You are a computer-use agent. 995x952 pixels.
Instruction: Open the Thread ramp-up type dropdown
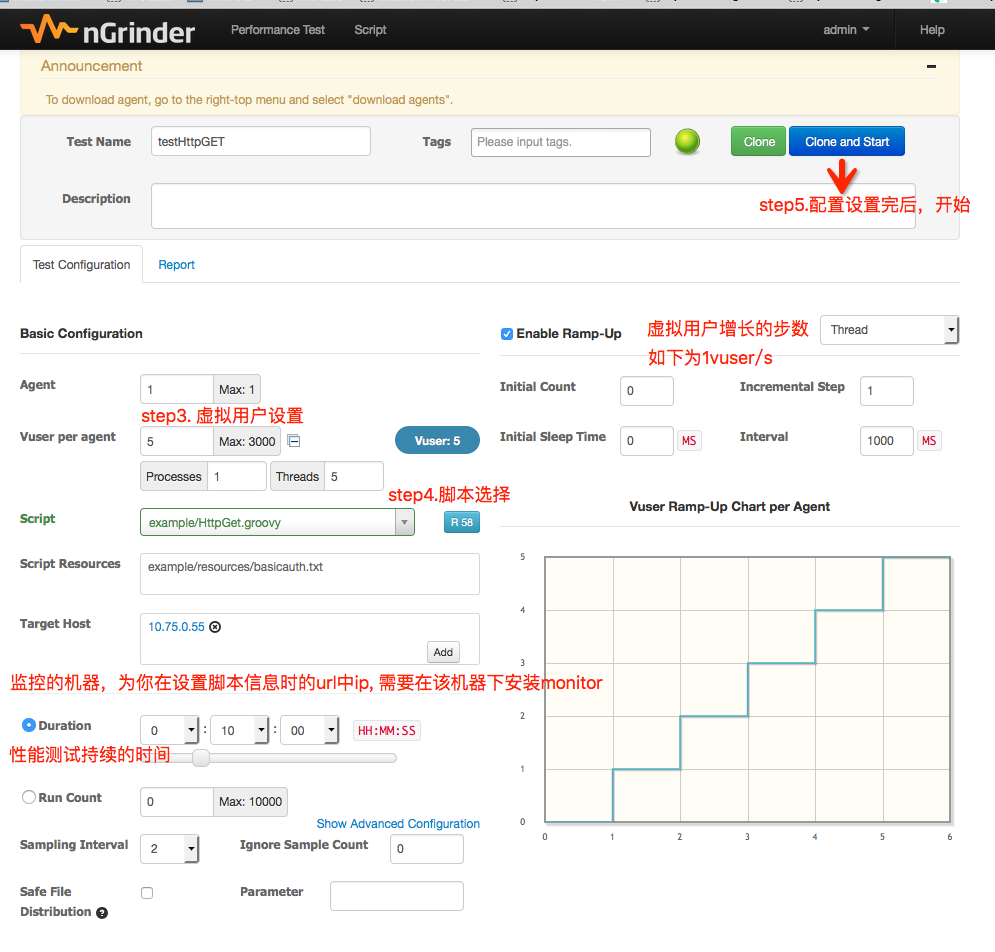(889, 330)
